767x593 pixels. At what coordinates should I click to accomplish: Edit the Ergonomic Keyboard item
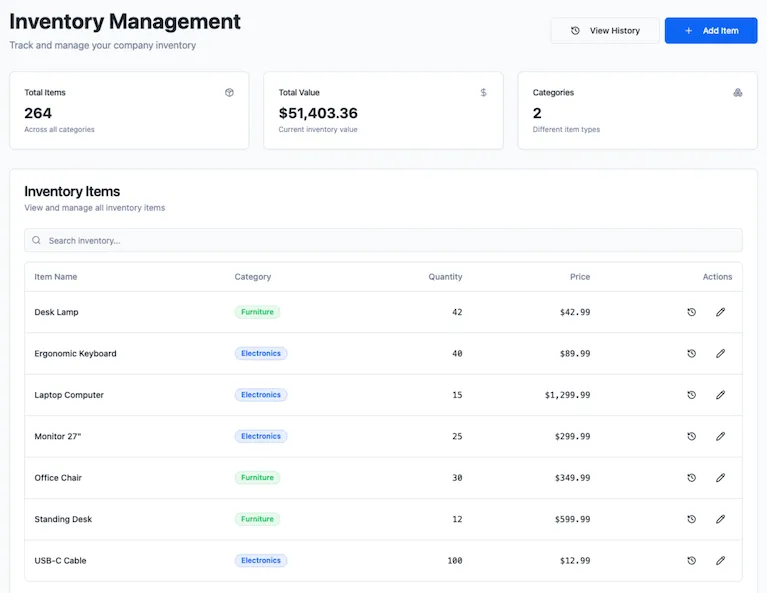coord(720,354)
